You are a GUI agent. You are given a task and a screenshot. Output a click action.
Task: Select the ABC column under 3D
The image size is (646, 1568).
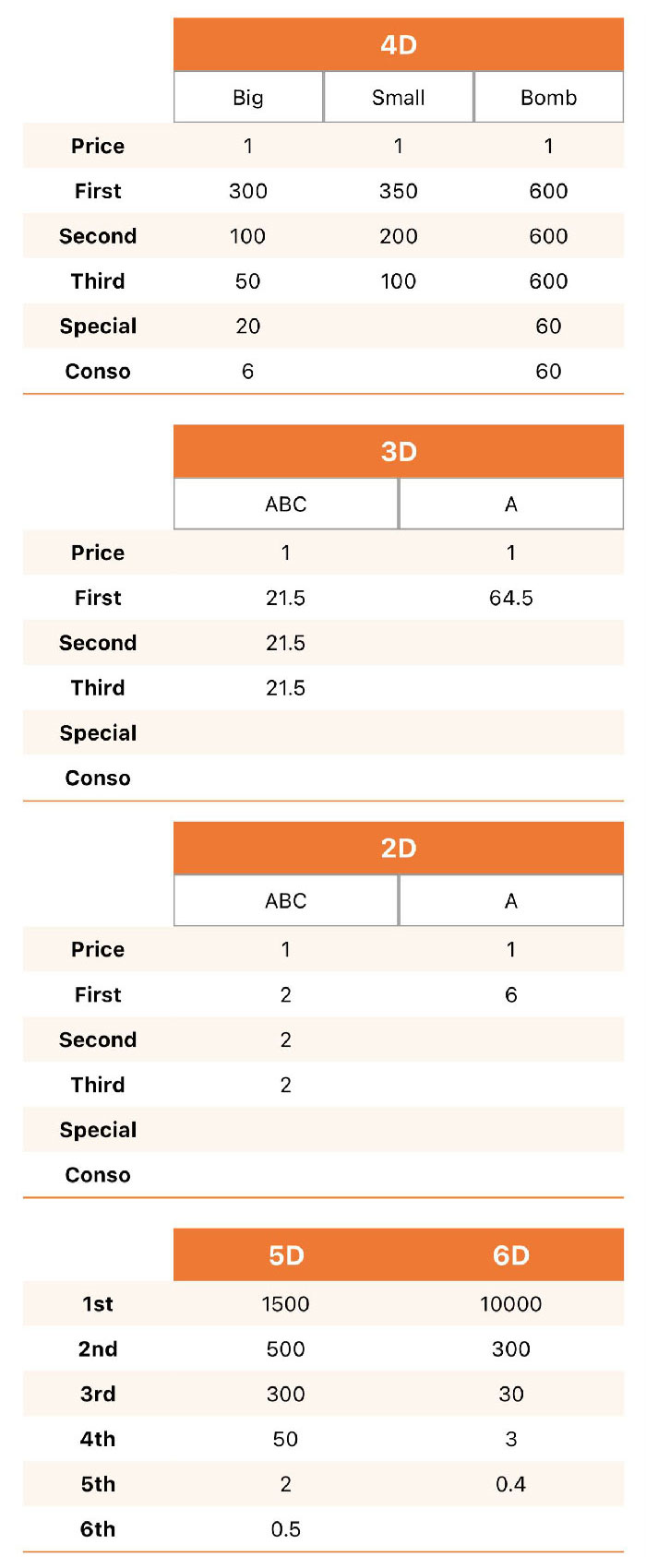[x=286, y=504]
